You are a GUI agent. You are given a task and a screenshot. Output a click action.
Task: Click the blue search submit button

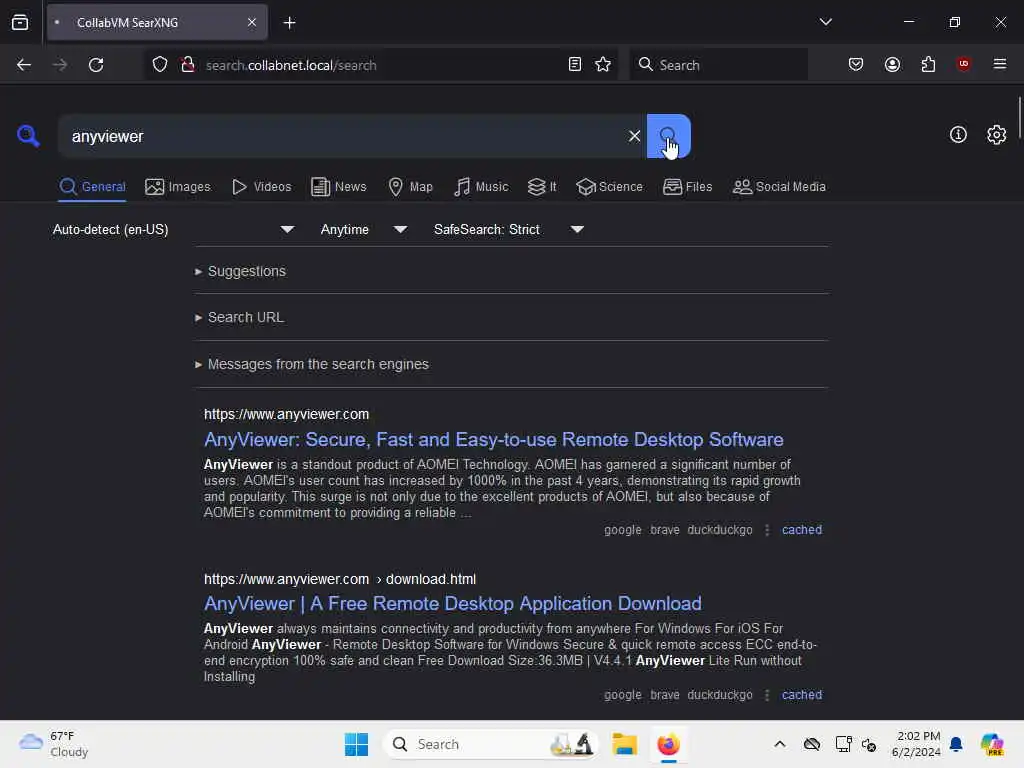(668, 136)
